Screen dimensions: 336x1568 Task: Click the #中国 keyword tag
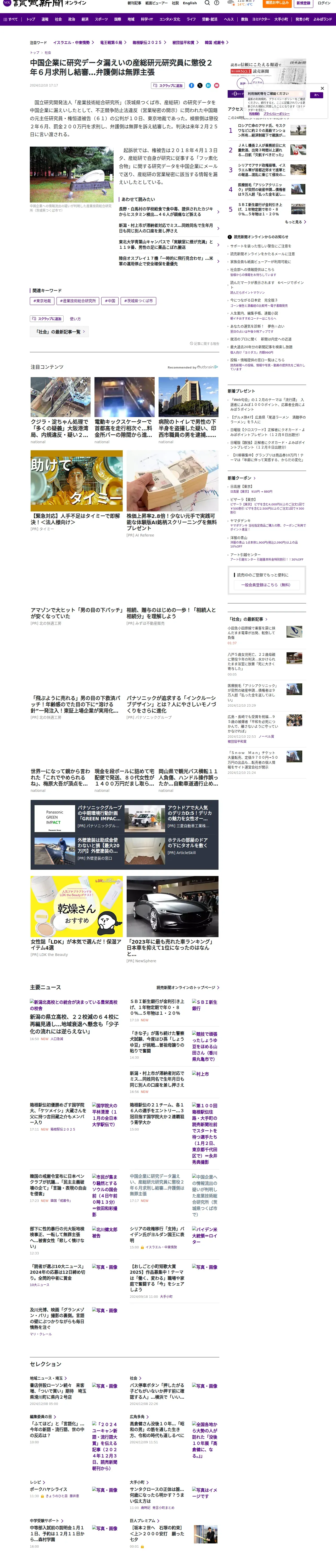(110, 301)
